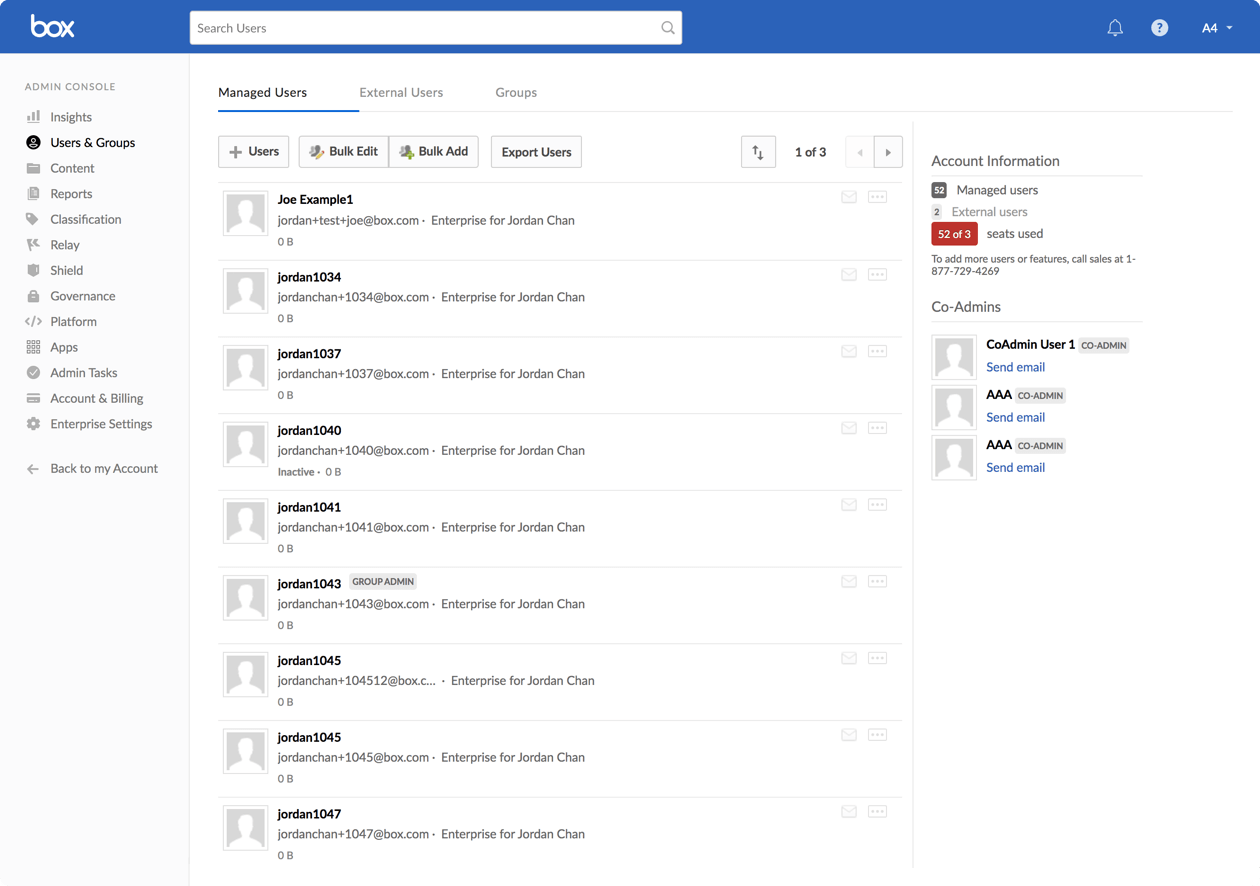Open the jordan1034 user name
The image size is (1260, 886).
[309, 276]
